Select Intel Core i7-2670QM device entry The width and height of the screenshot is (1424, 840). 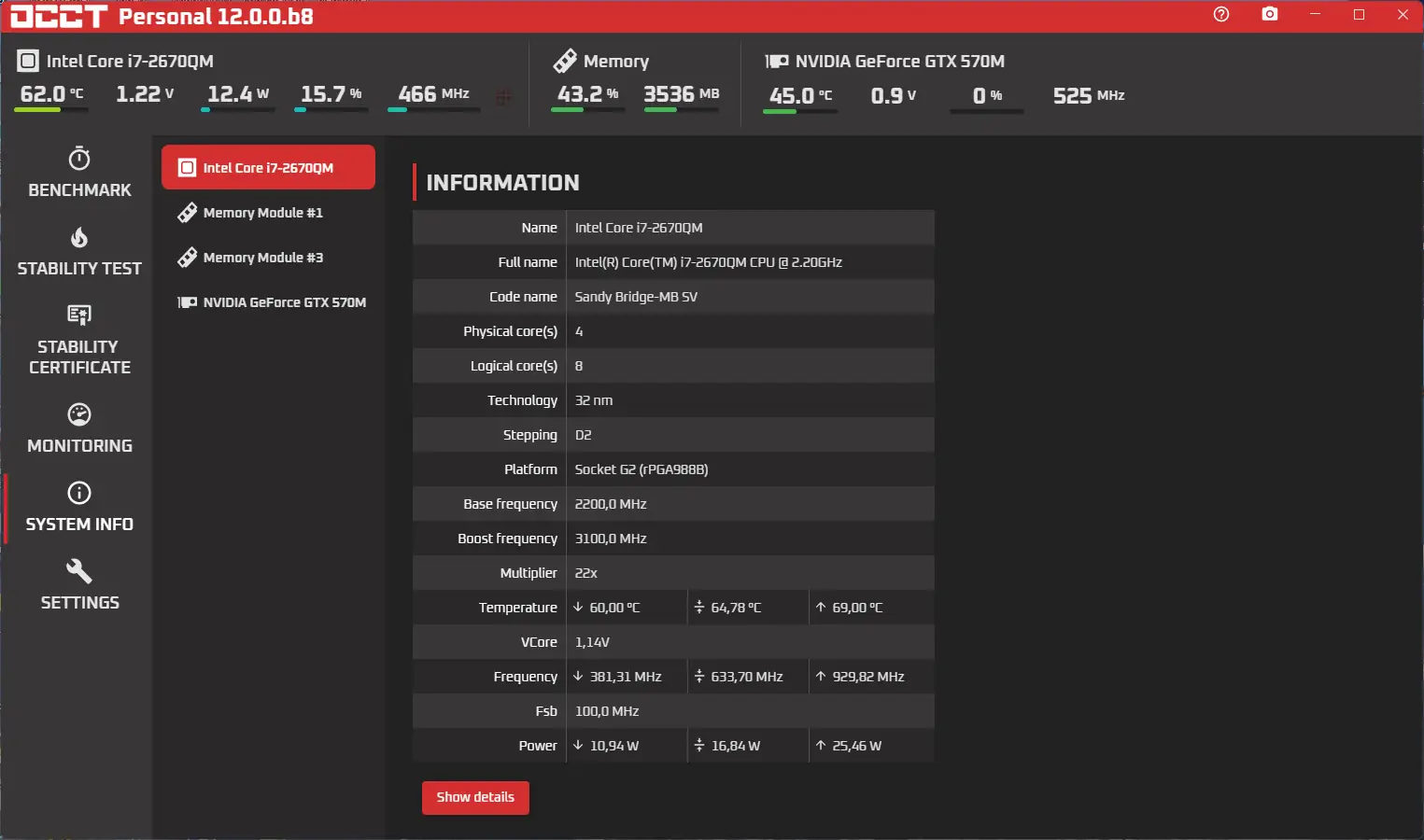pyautogui.click(x=268, y=167)
